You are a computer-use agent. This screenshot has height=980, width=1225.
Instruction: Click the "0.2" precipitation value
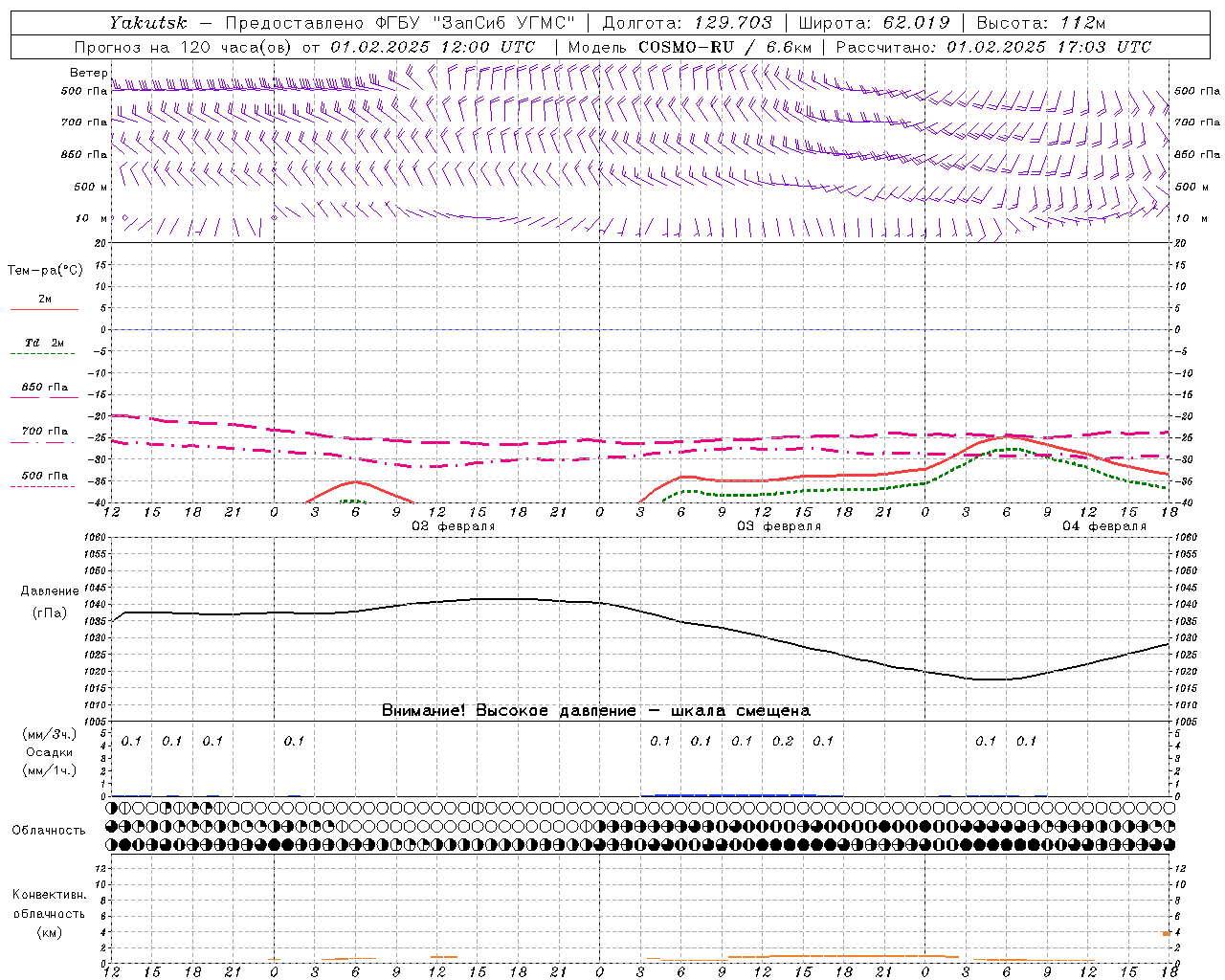click(783, 741)
